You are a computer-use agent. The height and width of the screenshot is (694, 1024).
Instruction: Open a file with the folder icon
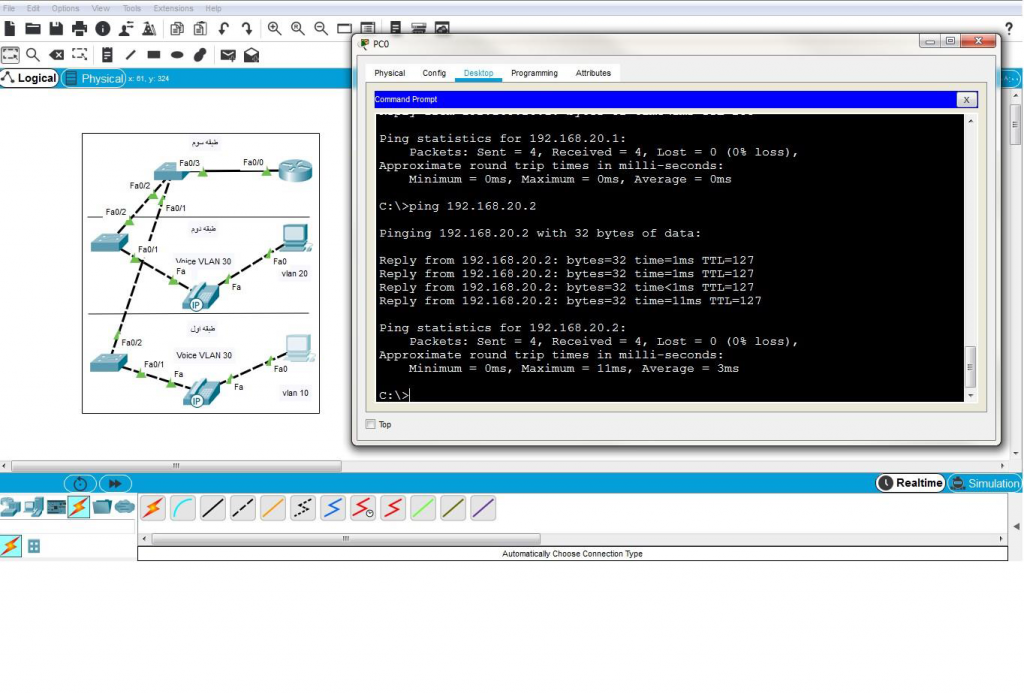pos(33,29)
